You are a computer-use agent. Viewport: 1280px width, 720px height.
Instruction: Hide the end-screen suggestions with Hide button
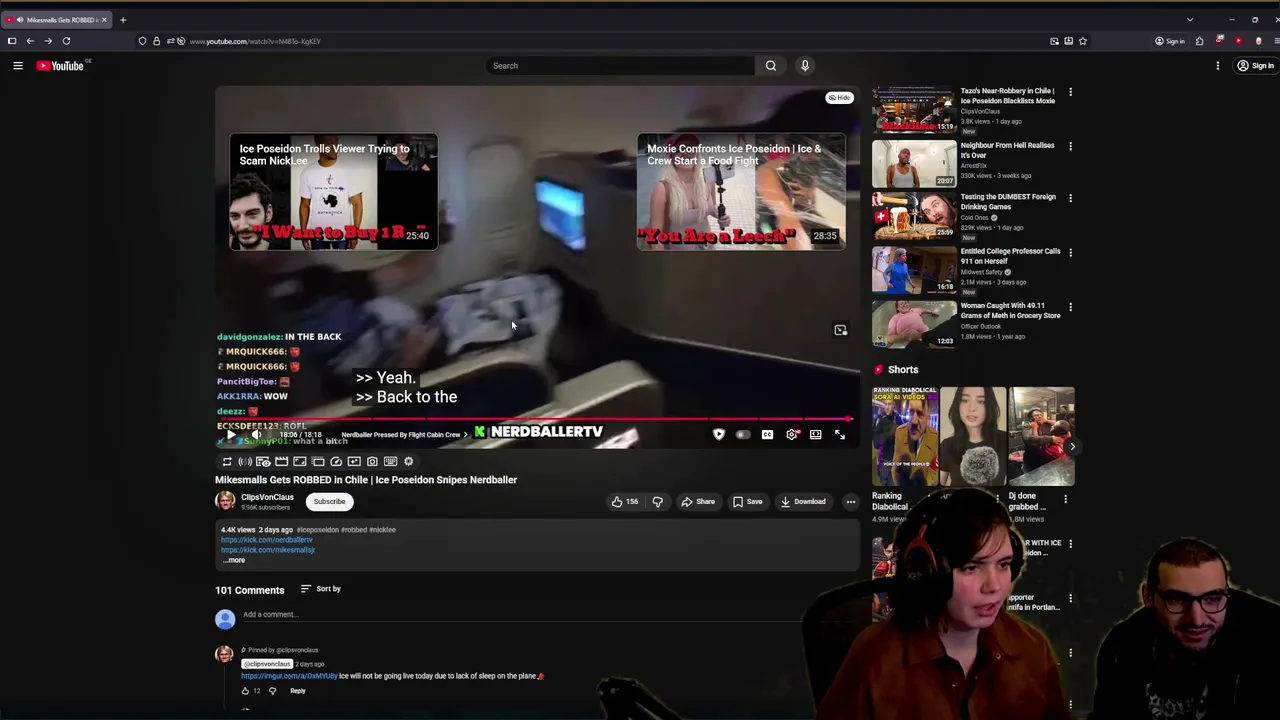[839, 98]
